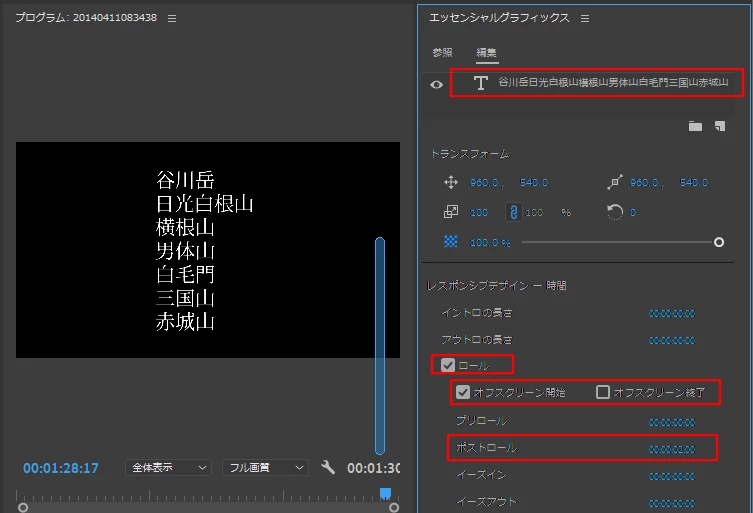This screenshot has width=753, height=513.
Task: Click the current timecode 00:01:28:17
Action: (61, 468)
